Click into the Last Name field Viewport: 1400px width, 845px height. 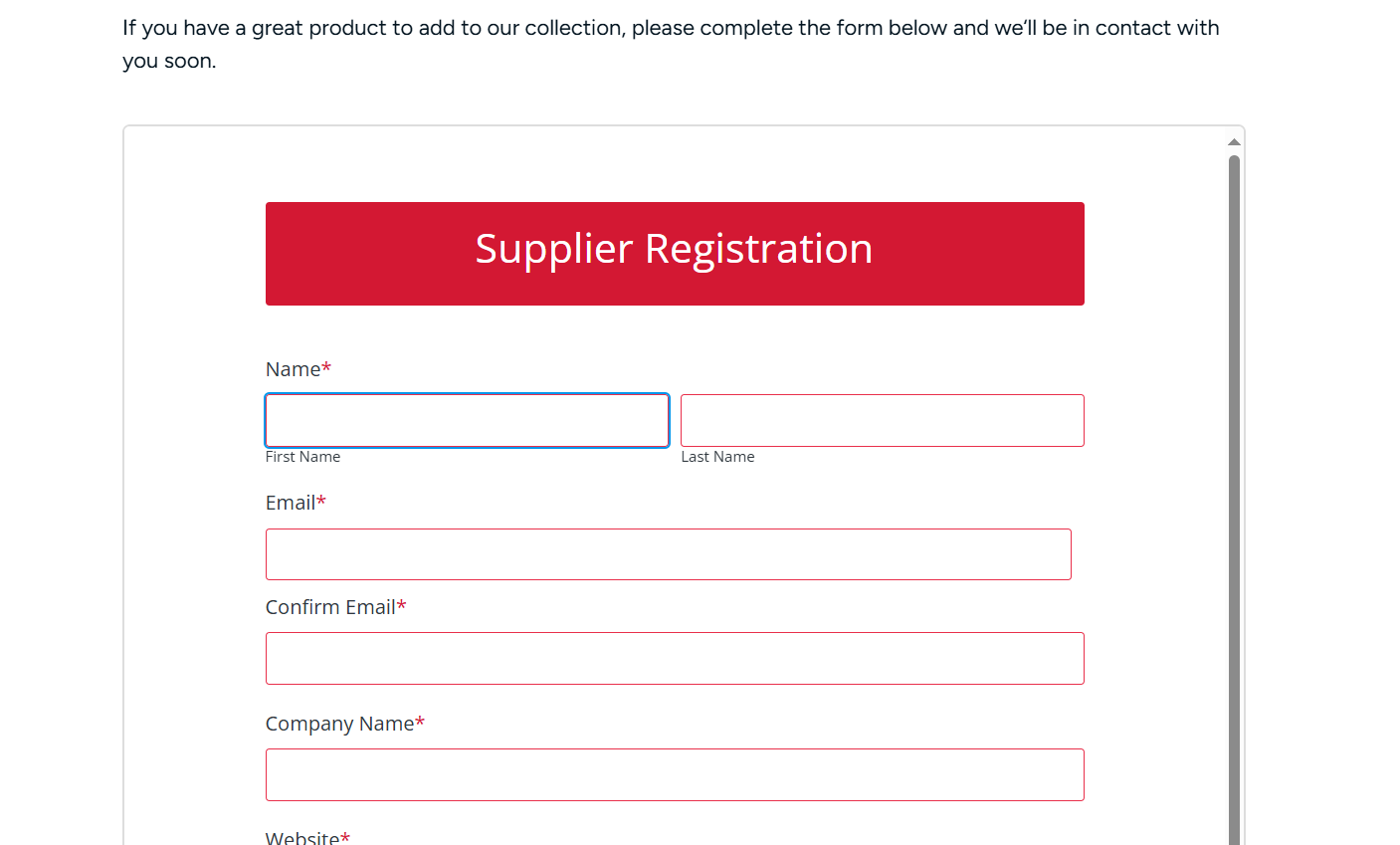point(883,420)
